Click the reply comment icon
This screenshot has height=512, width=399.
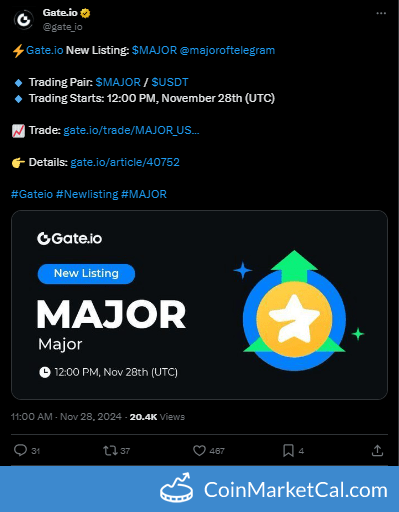tap(20, 450)
